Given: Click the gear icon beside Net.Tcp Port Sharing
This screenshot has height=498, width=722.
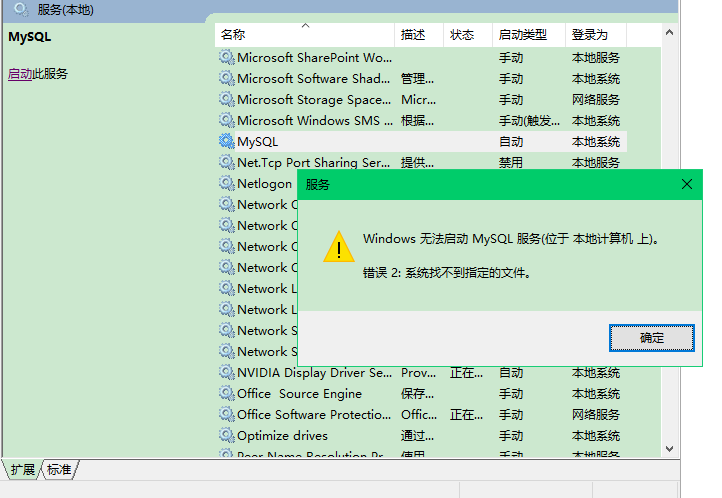Looking at the screenshot, I should coord(227,162).
